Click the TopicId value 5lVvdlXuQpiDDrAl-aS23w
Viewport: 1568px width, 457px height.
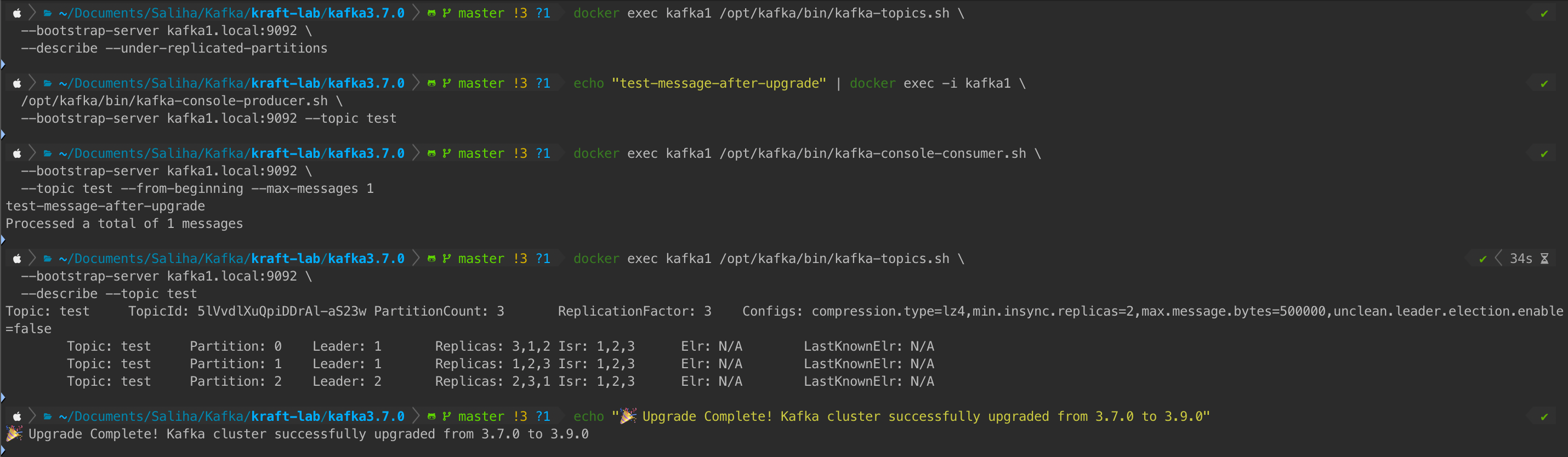[281, 311]
